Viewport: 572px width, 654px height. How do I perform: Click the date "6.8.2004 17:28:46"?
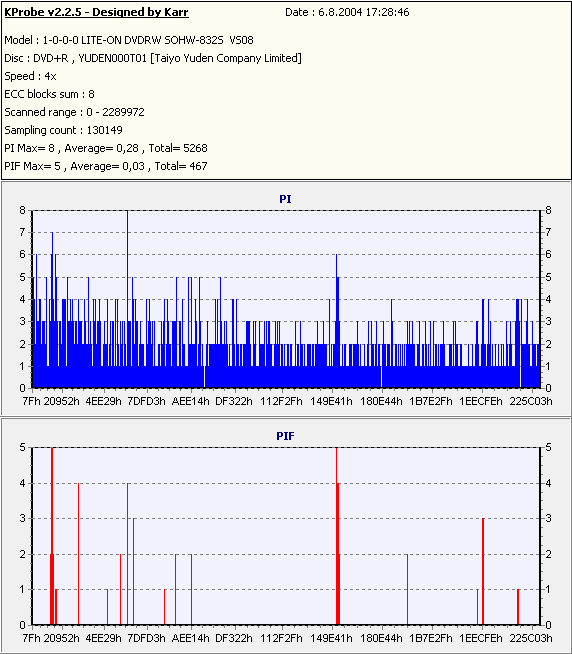(x=363, y=12)
